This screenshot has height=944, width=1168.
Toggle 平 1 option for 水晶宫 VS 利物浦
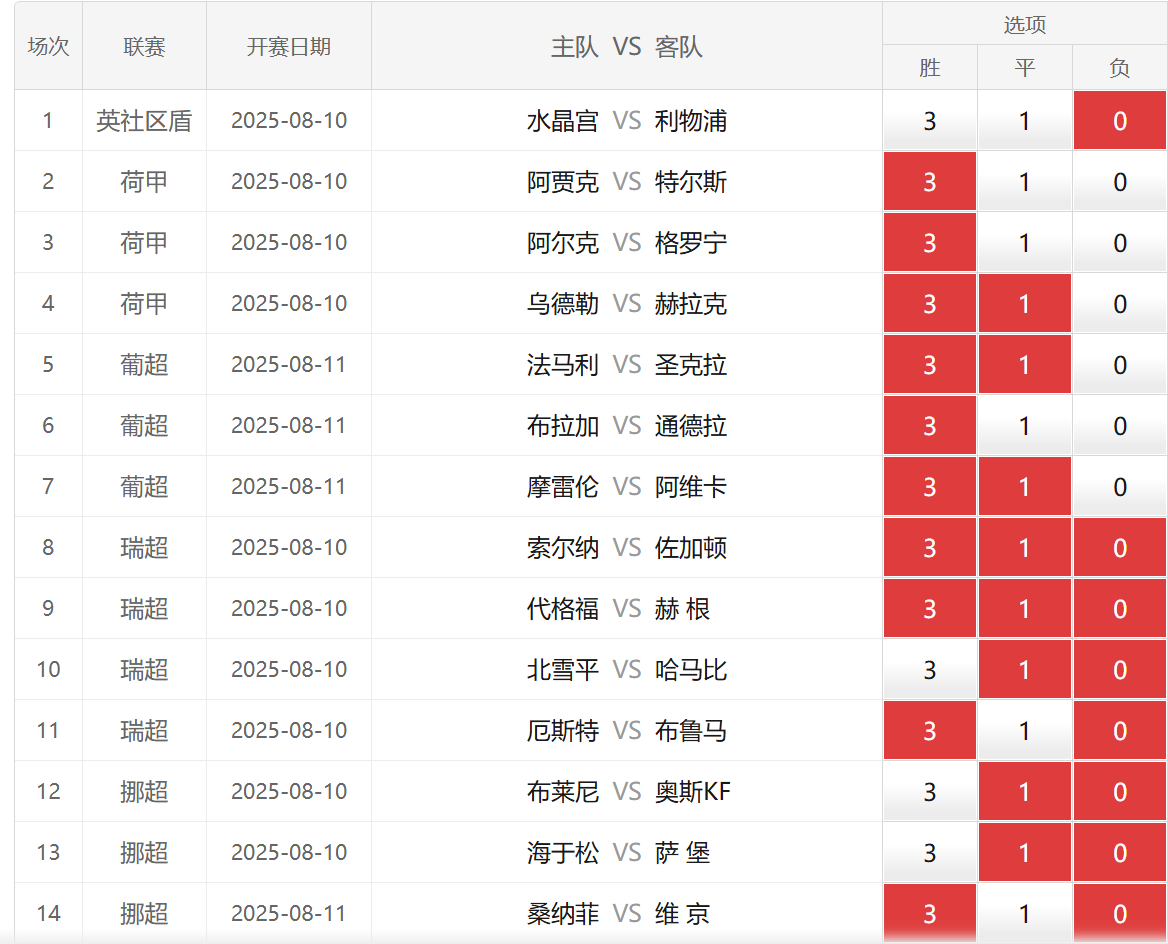click(1024, 121)
